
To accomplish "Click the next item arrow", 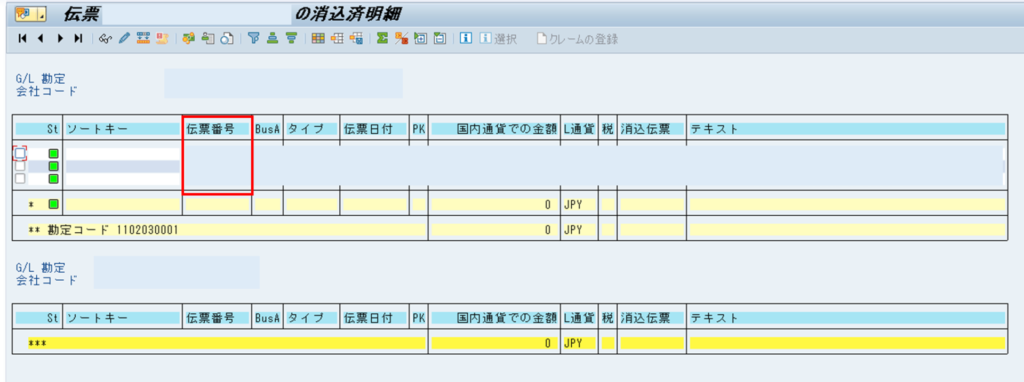I will tap(60, 39).
